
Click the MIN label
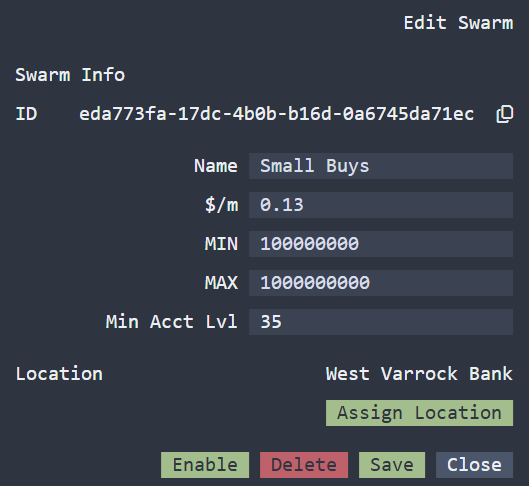221,244
